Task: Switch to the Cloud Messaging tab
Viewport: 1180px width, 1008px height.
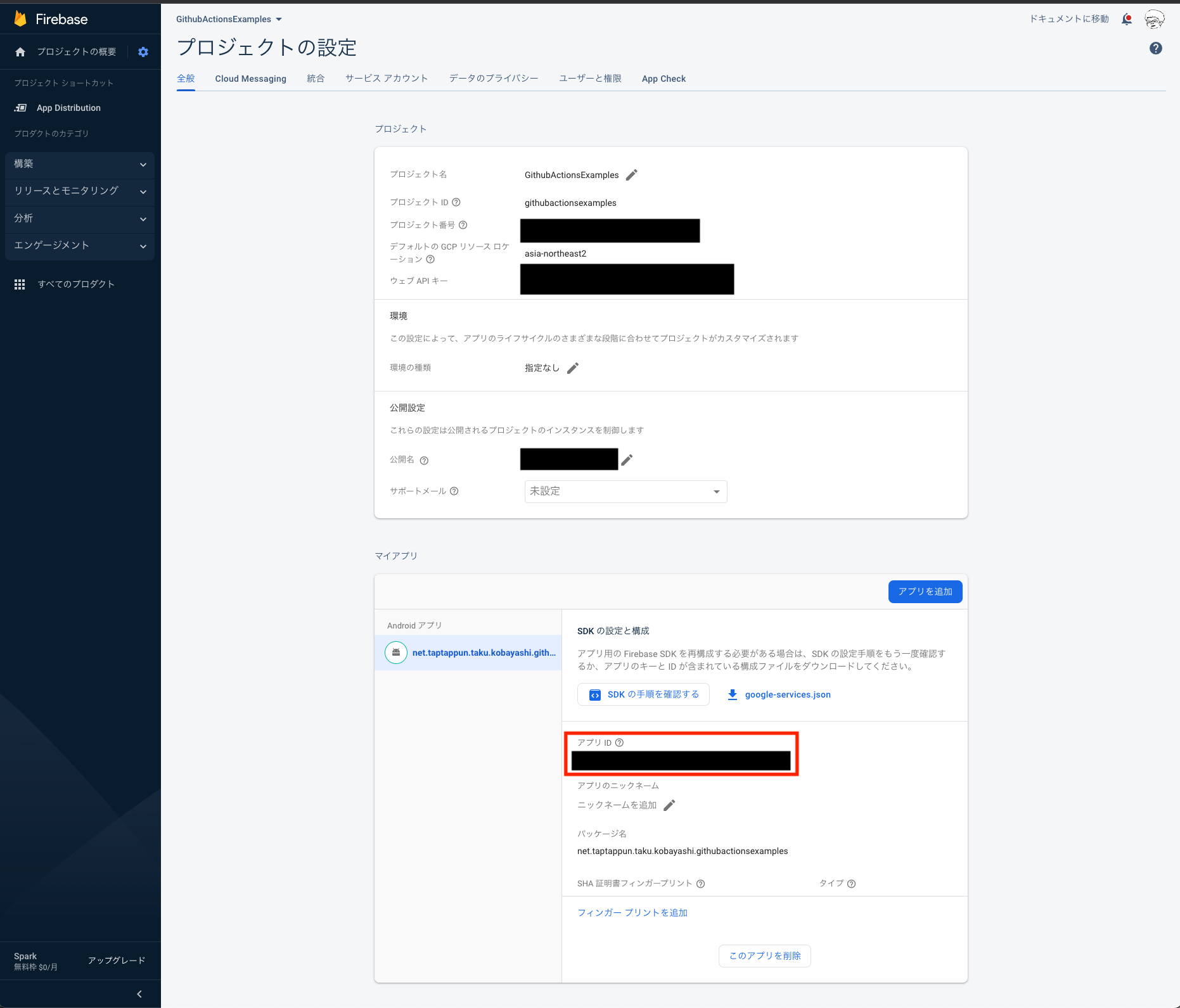Action: click(250, 78)
